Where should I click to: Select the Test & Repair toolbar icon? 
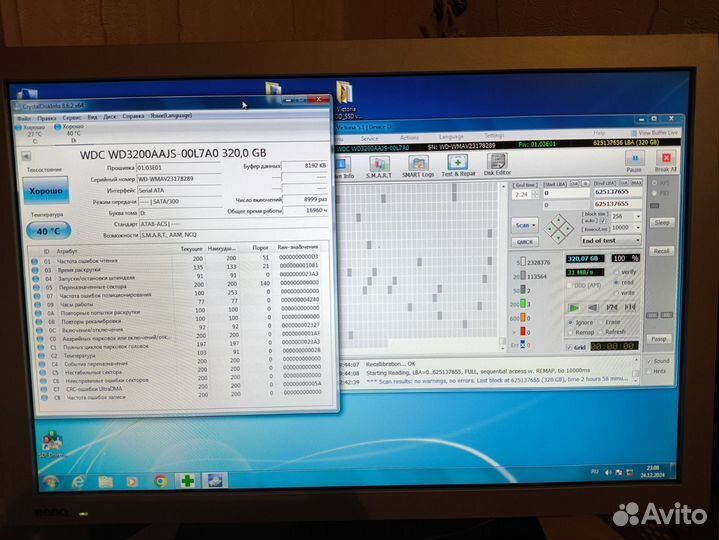(459, 164)
